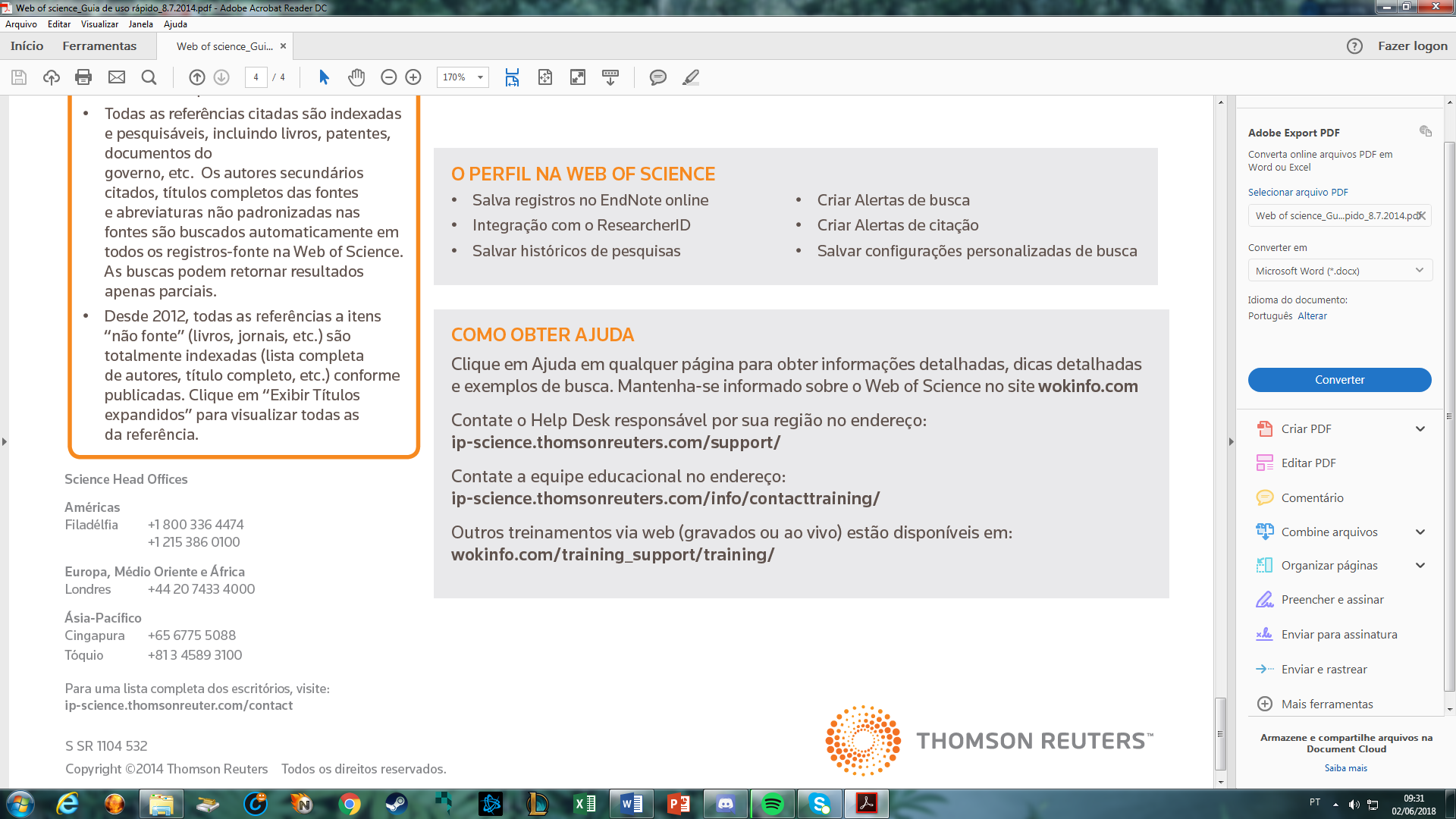Open the 170% zoom level dropdown
Screen dimensions: 1456x819
[x=480, y=77]
